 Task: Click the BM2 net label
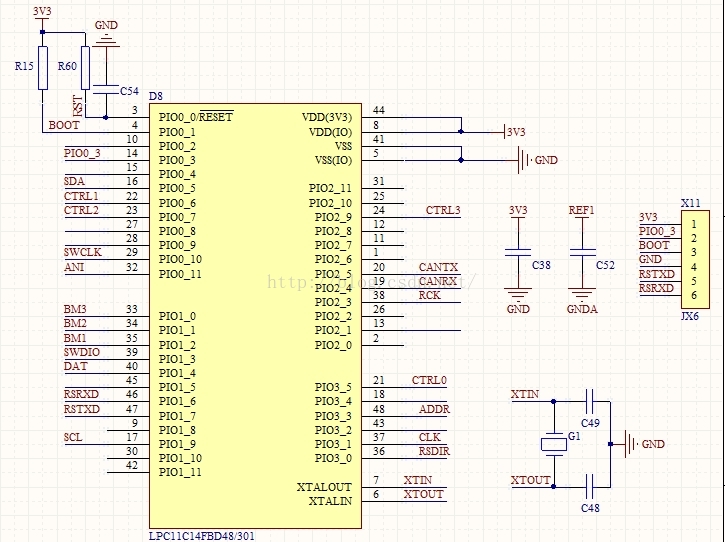(x=75, y=323)
